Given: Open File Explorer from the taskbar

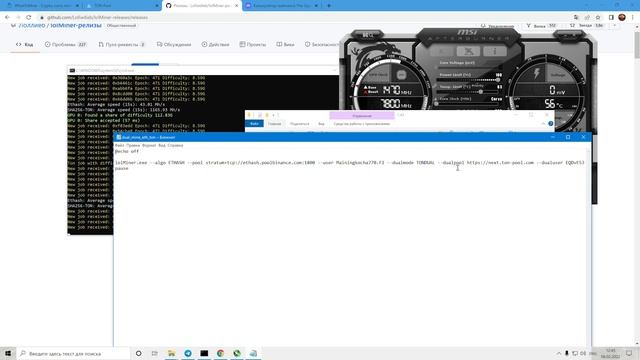Looking at the screenshot, I should pos(171,353).
